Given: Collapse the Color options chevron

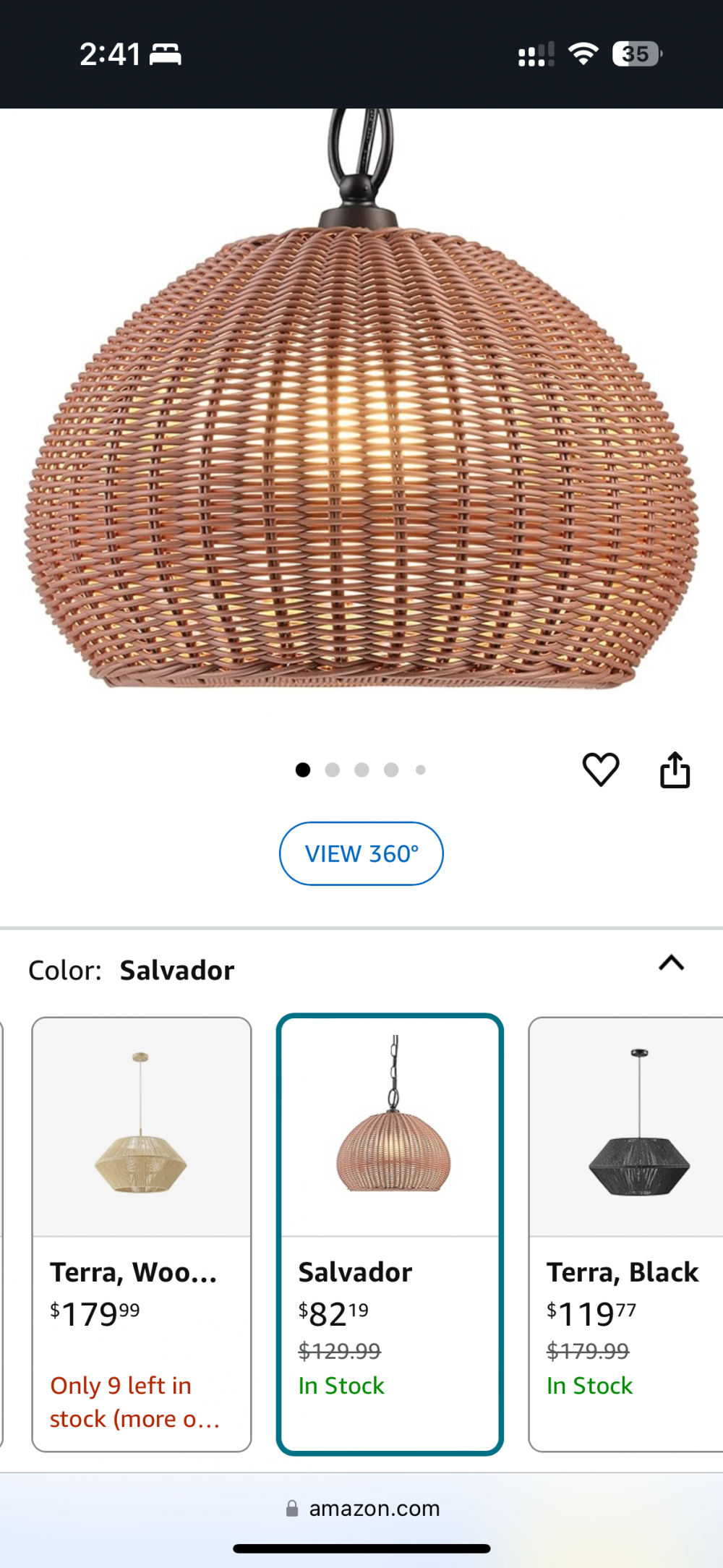Looking at the screenshot, I should 672,963.
